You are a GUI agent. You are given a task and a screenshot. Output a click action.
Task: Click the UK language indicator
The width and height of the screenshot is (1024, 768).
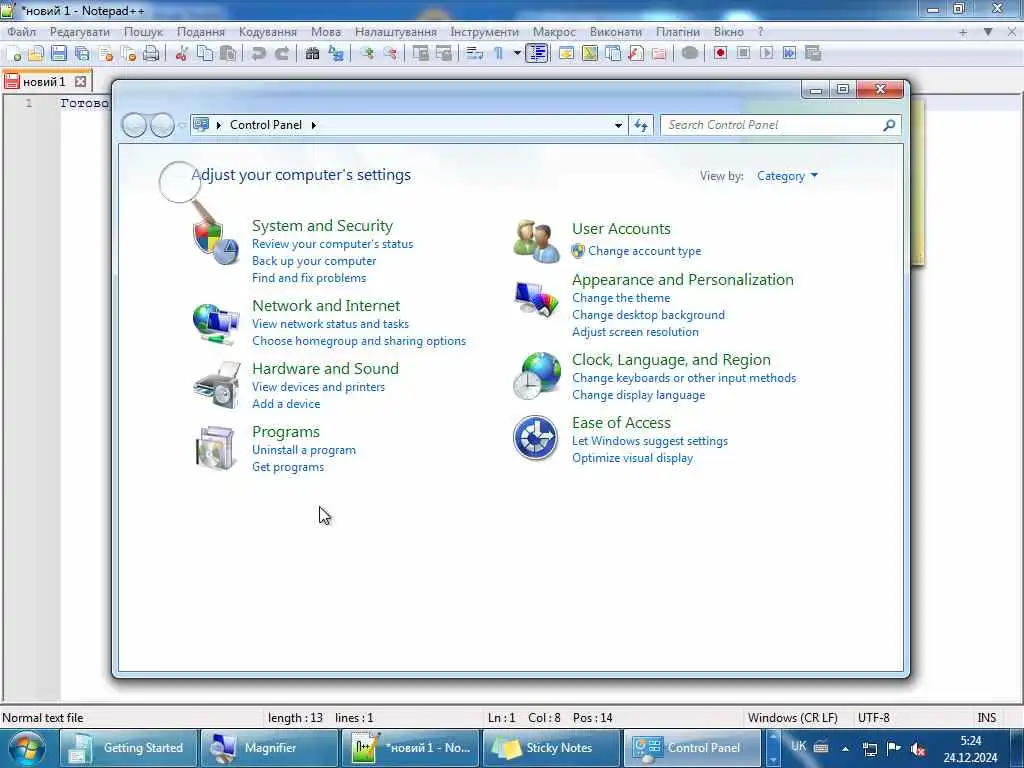[x=799, y=746]
